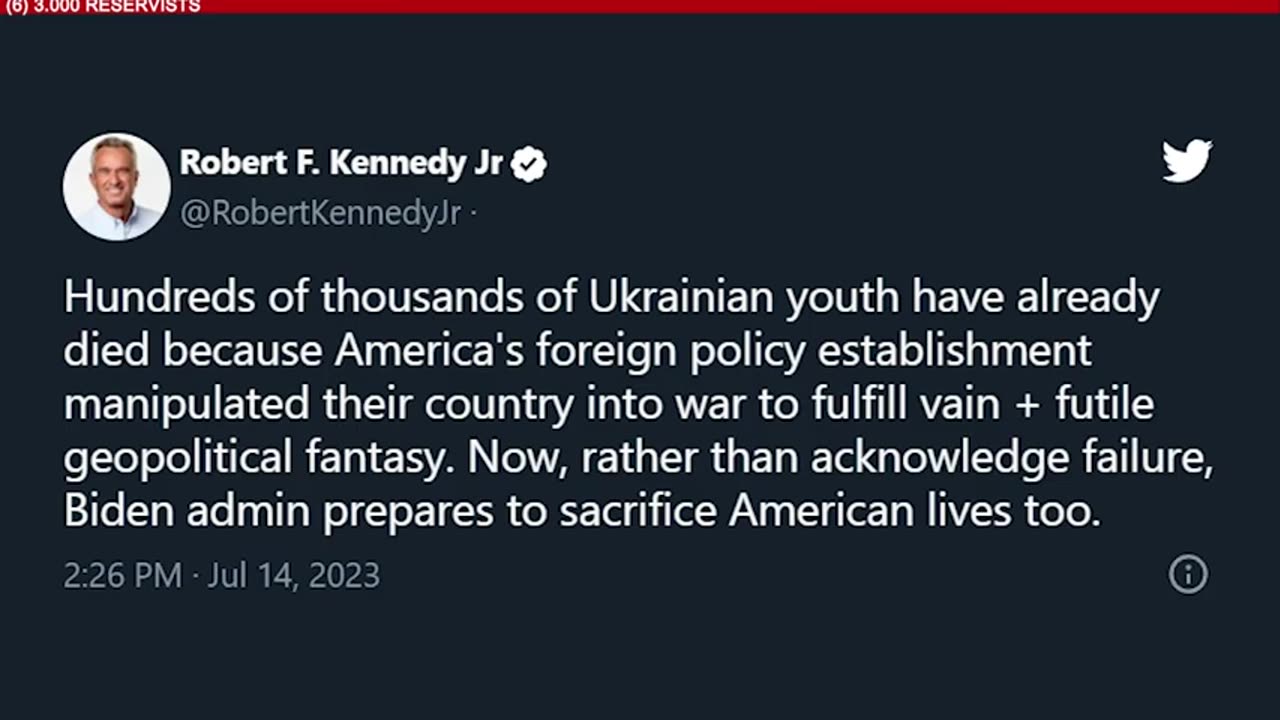This screenshot has height=720, width=1280.
Task: Click the blue verified badge
Action: (529, 163)
